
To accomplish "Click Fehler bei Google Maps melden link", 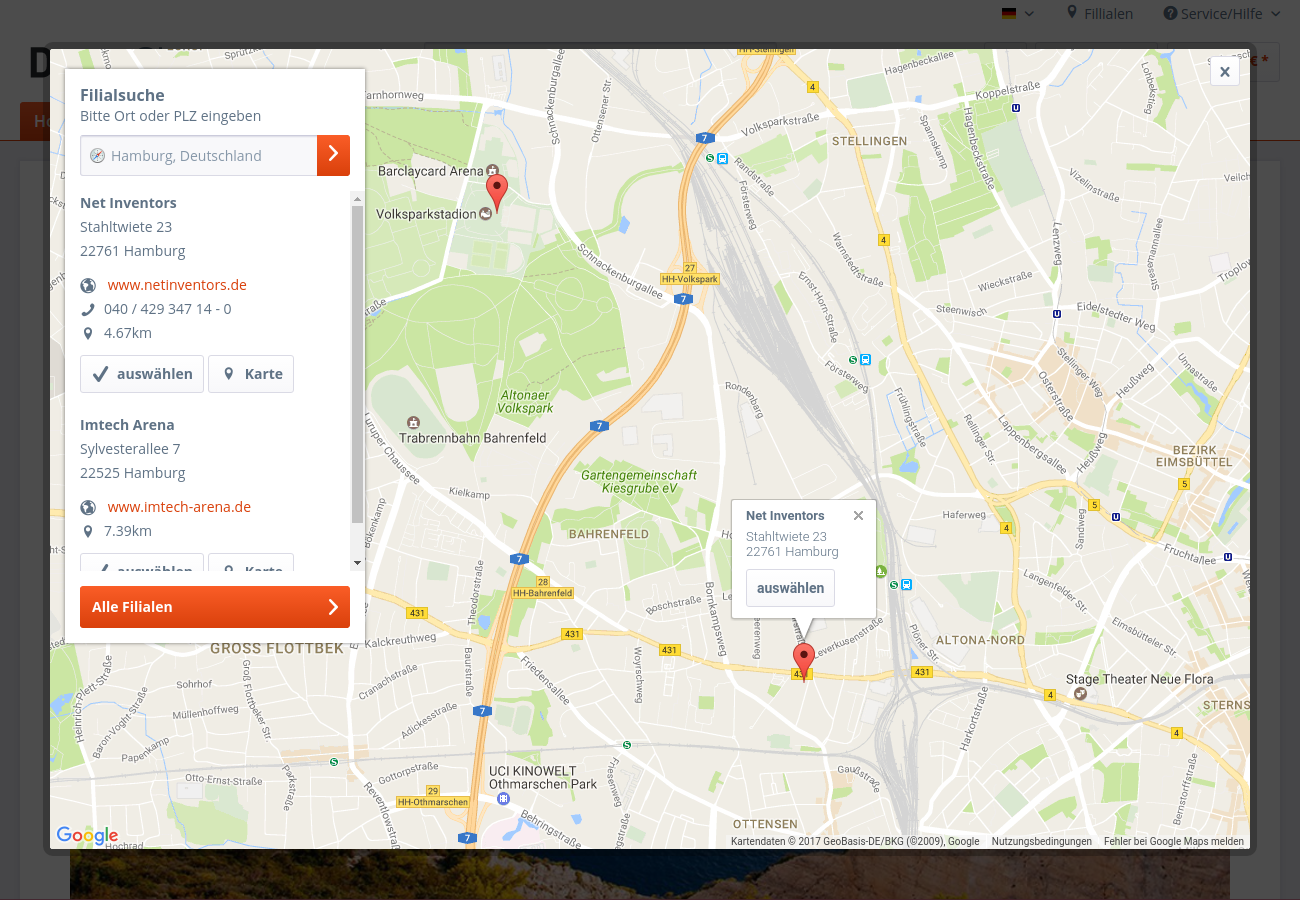I will point(1174,842).
